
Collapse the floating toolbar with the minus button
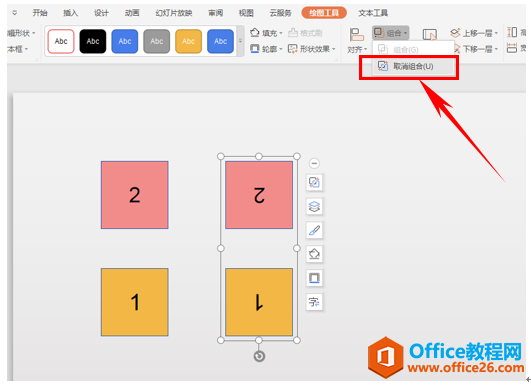[314, 164]
